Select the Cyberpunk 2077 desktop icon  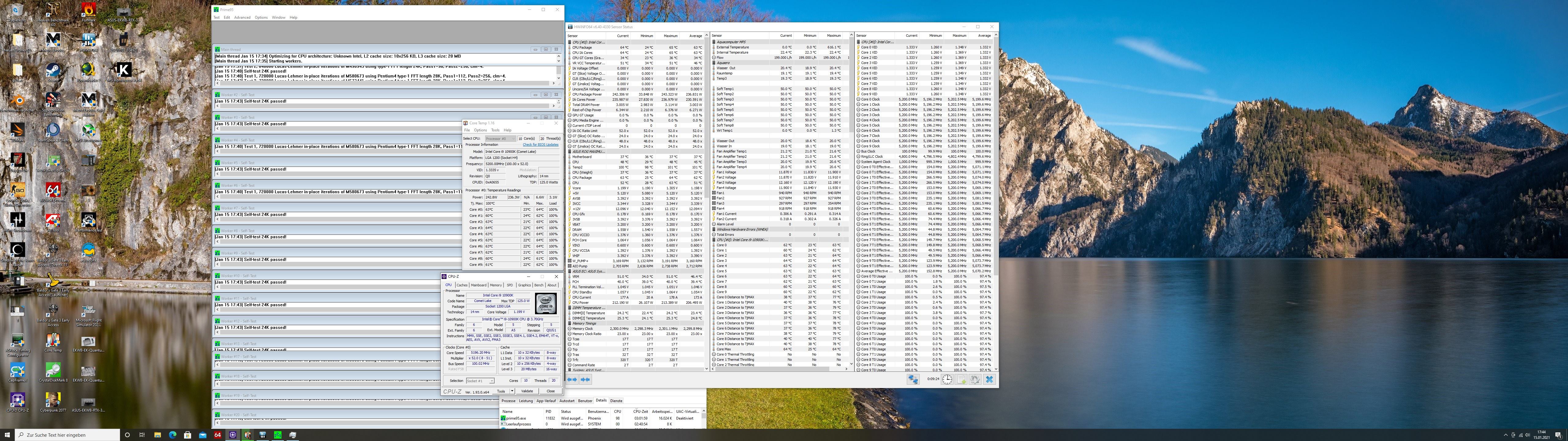53,403
